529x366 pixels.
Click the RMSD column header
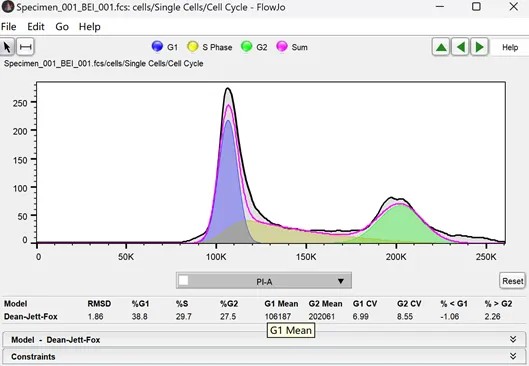99,304
